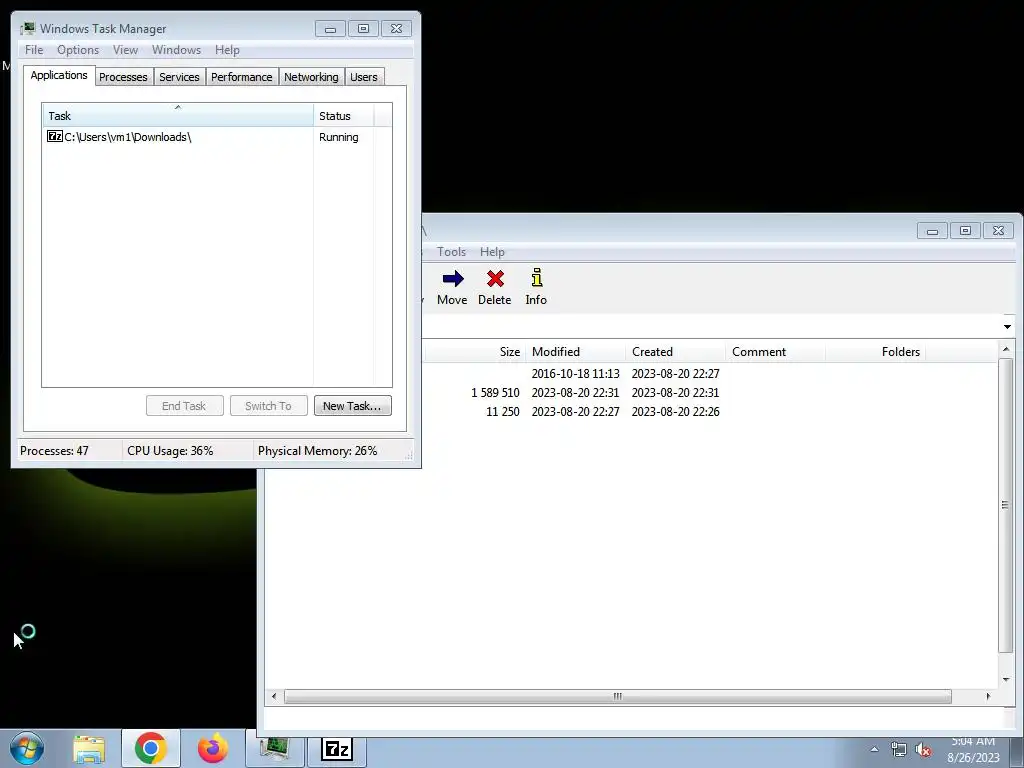Click the Move arrow icon in 7-Zip

tap(453, 279)
